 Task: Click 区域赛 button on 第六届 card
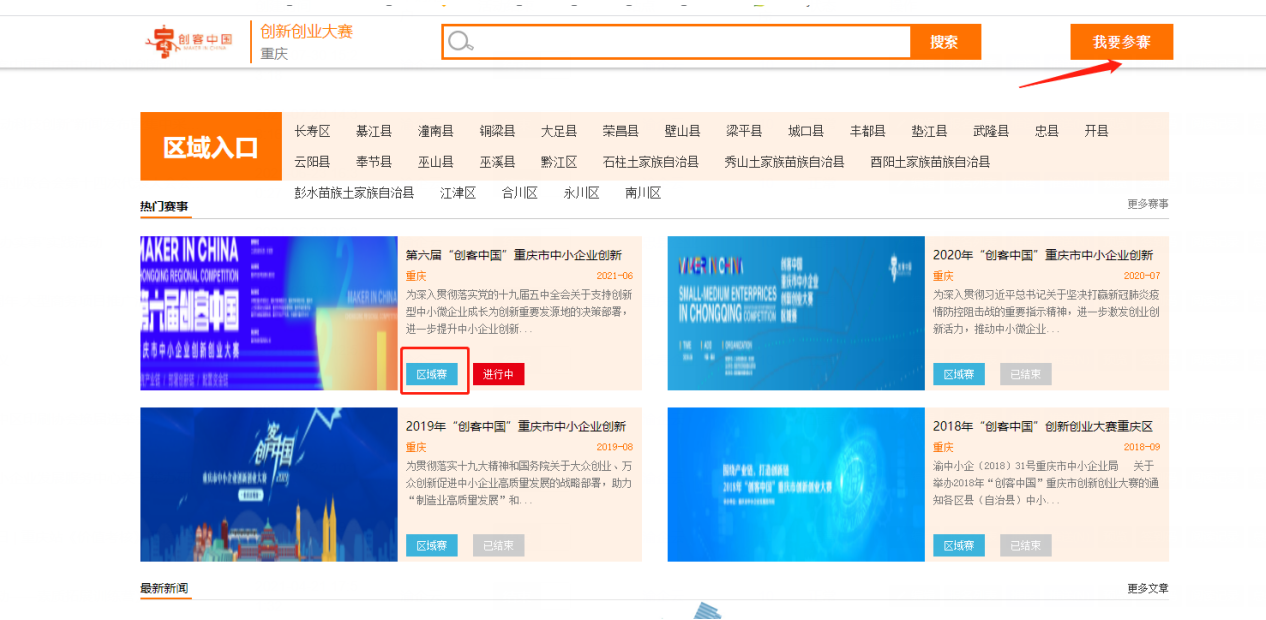pos(432,374)
